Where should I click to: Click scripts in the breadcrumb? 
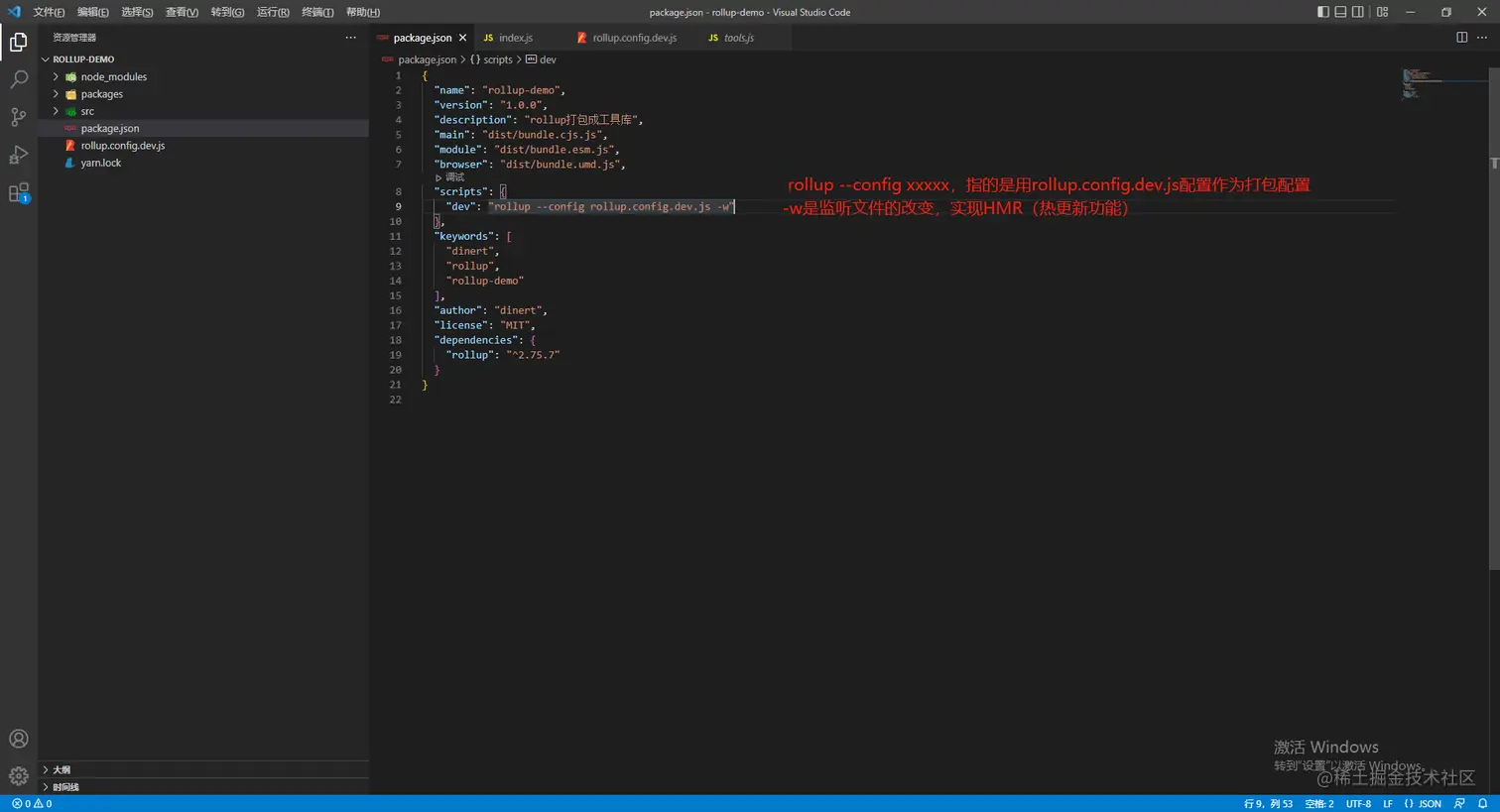click(x=498, y=59)
